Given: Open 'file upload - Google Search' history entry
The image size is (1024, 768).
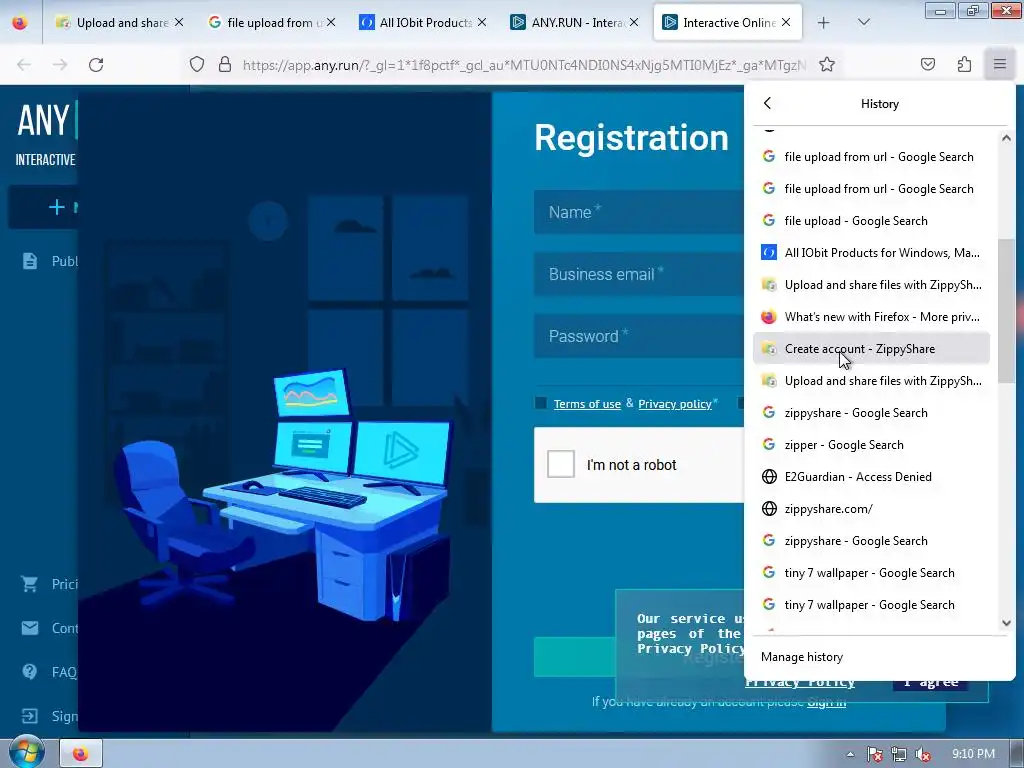Looking at the screenshot, I should 871,221.
